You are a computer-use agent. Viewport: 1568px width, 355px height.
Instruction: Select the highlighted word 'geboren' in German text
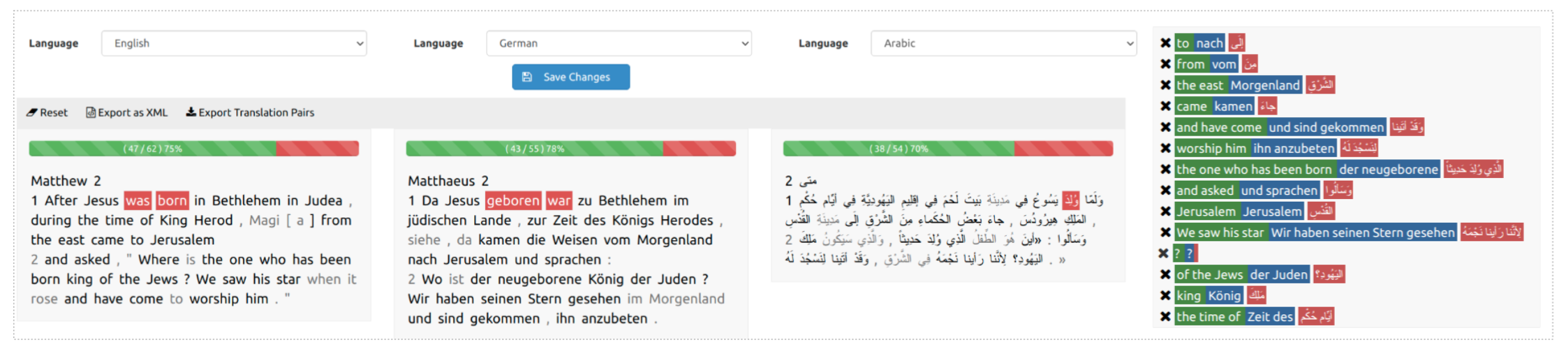tap(512, 201)
